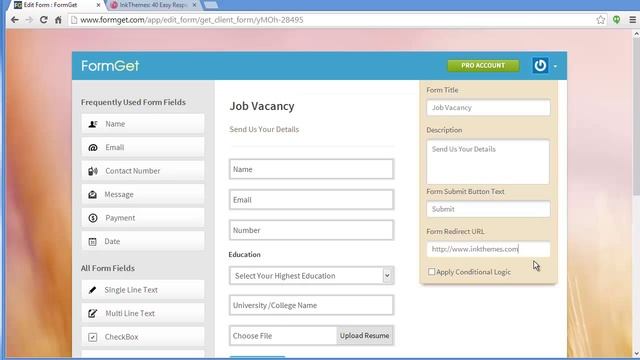Bookmark this page with the star icon
The width and height of the screenshot is (640, 360).
click(x=600, y=20)
